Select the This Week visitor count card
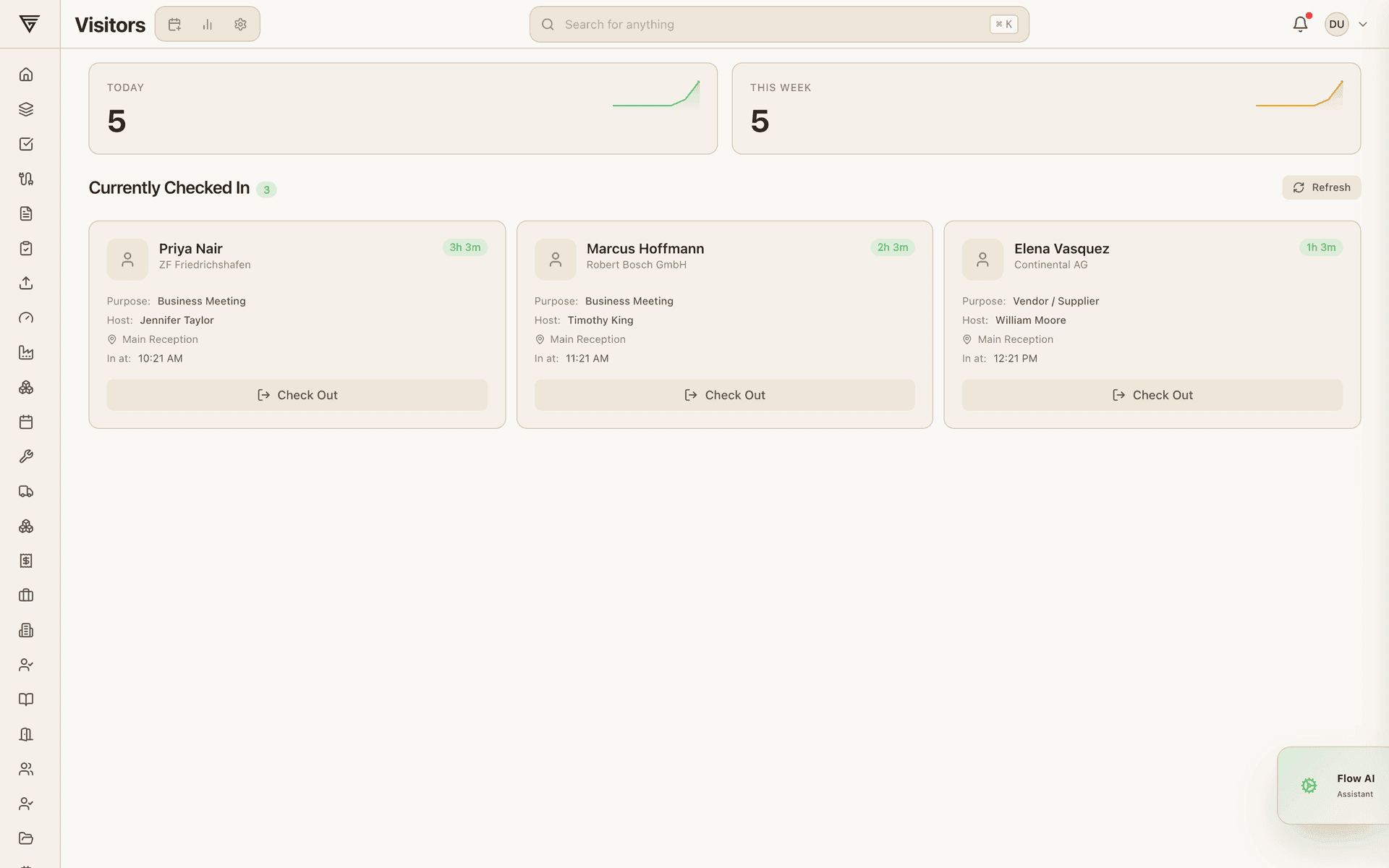Viewport: 1389px width, 868px height. [x=1046, y=109]
